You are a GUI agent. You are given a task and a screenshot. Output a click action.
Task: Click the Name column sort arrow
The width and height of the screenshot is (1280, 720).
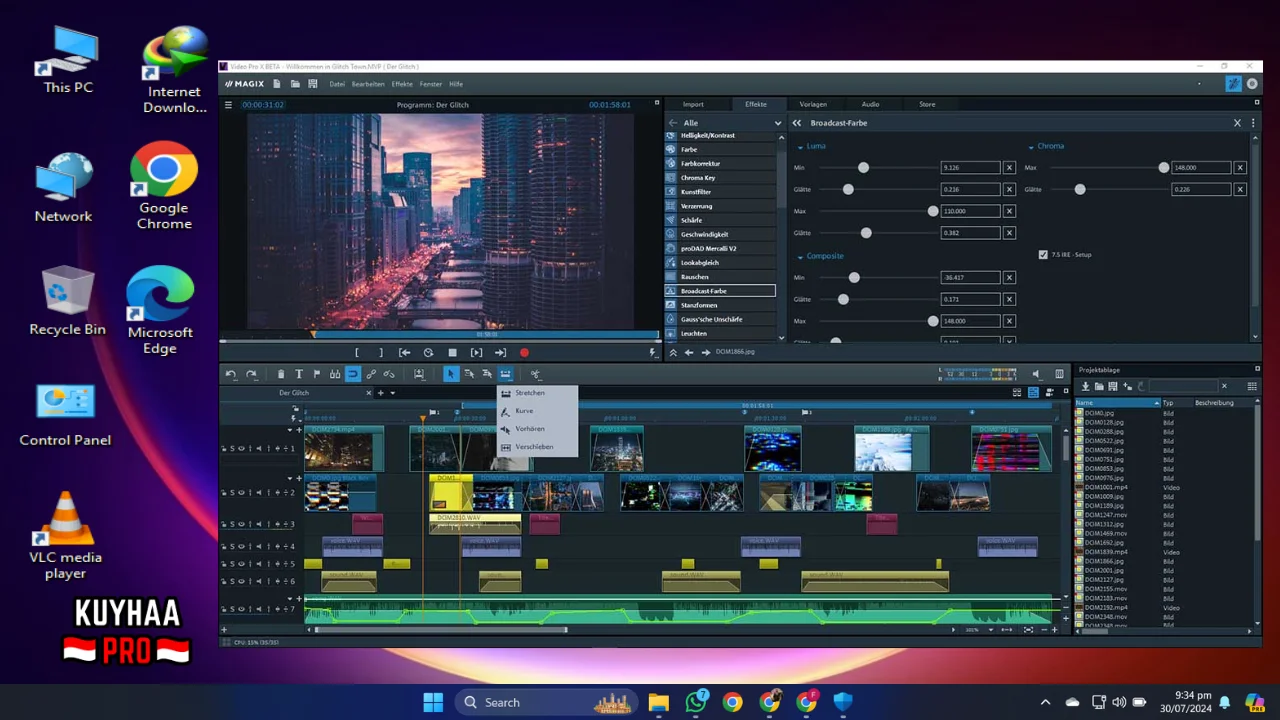(x=1157, y=403)
